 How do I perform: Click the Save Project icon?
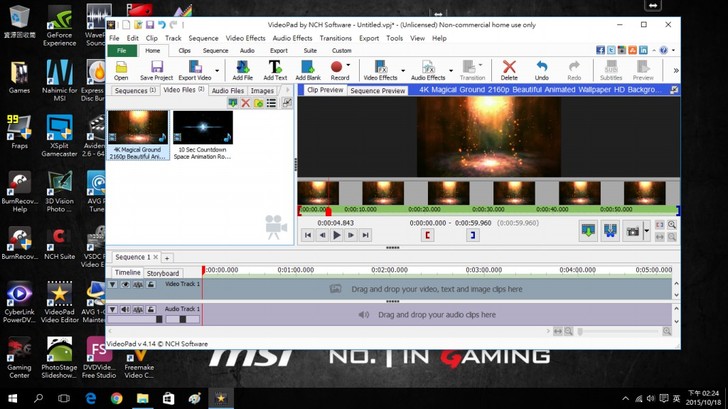pos(156,68)
